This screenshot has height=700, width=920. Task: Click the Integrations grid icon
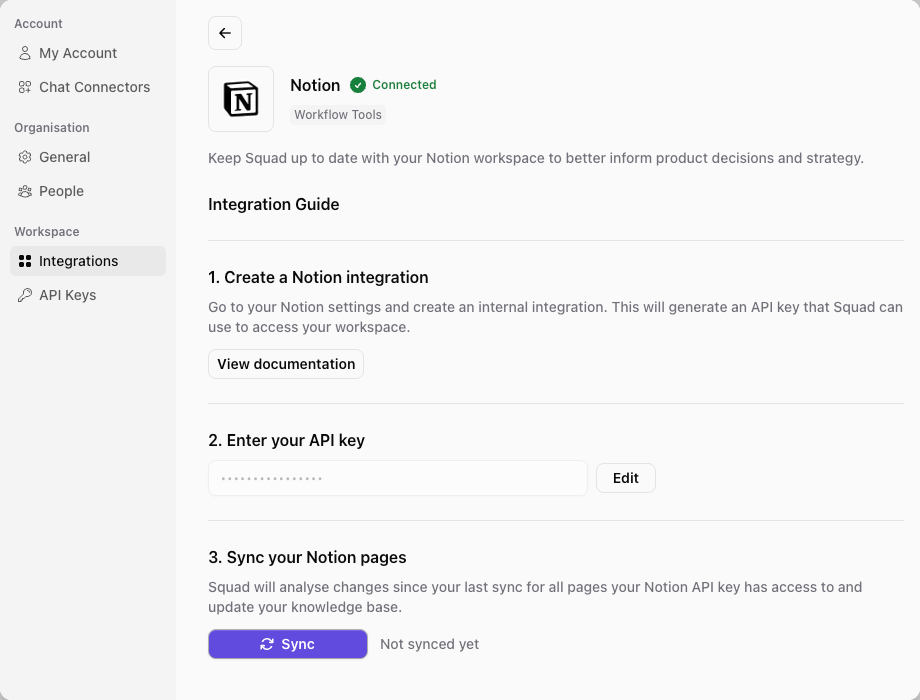point(23,261)
